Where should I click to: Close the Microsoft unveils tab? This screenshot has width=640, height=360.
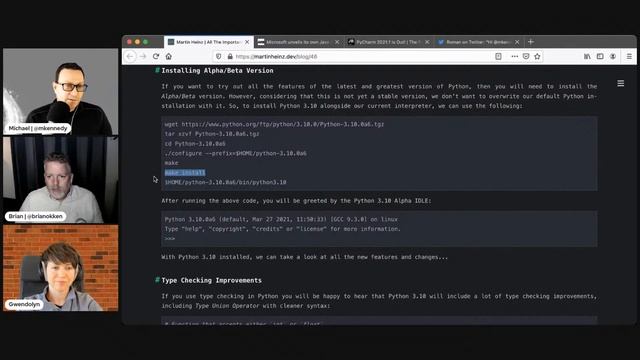tap(337, 42)
